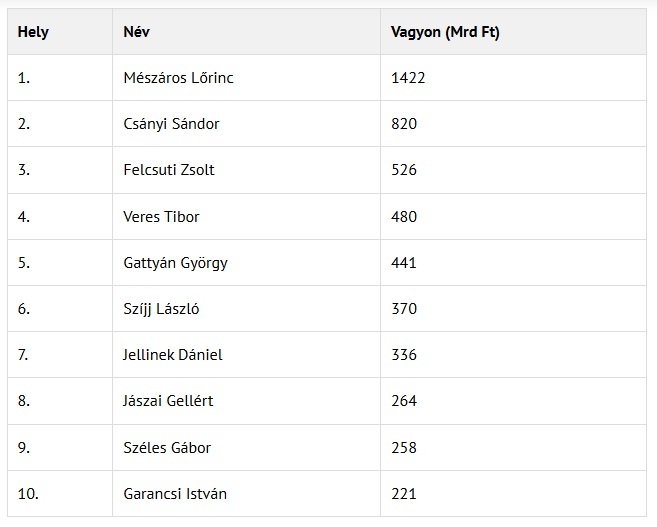Select the Mészáros Lőrinc name cell
The image size is (657, 527).
click(179, 78)
